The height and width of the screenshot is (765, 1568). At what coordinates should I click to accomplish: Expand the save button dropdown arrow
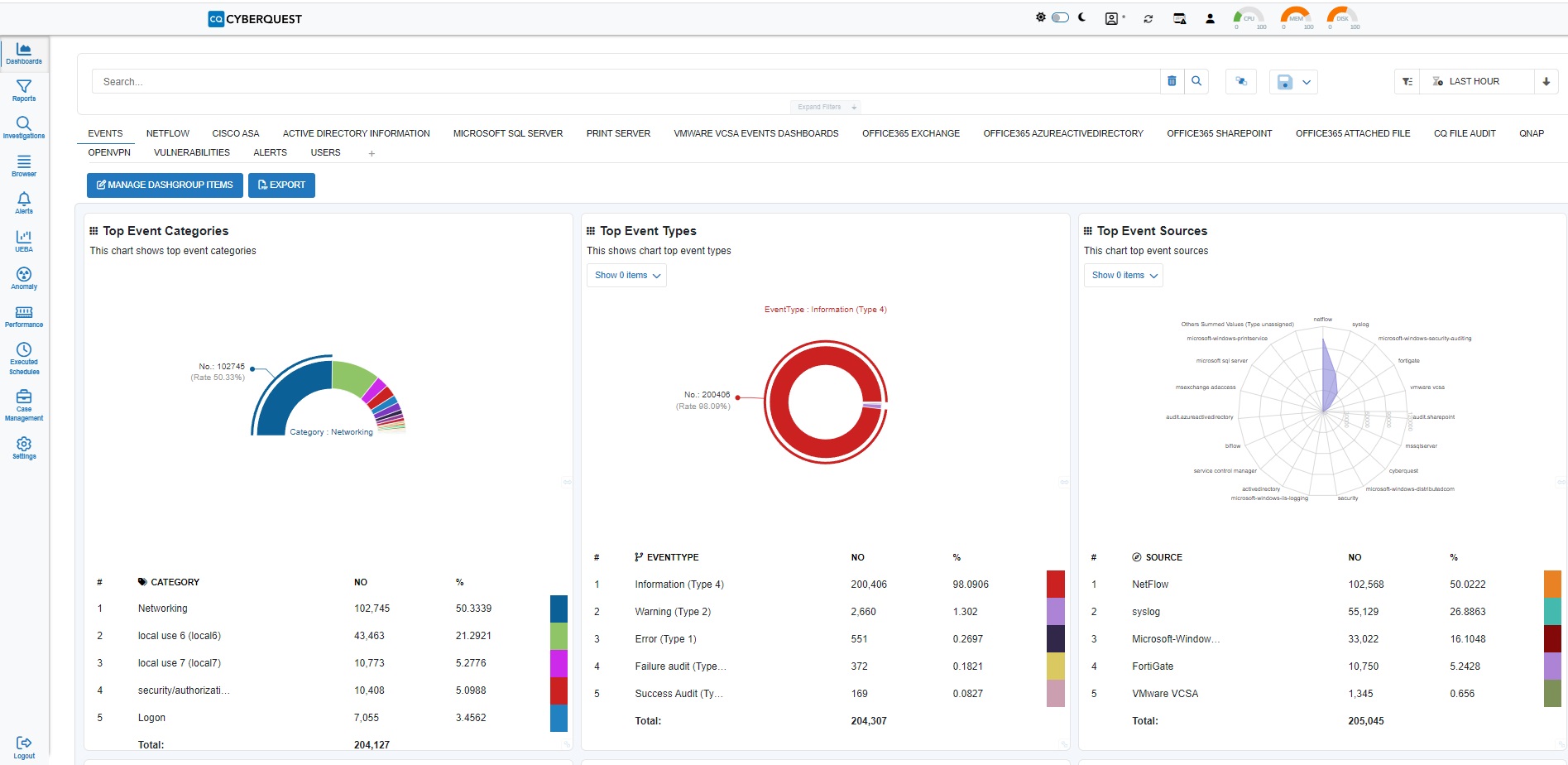[1307, 82]
